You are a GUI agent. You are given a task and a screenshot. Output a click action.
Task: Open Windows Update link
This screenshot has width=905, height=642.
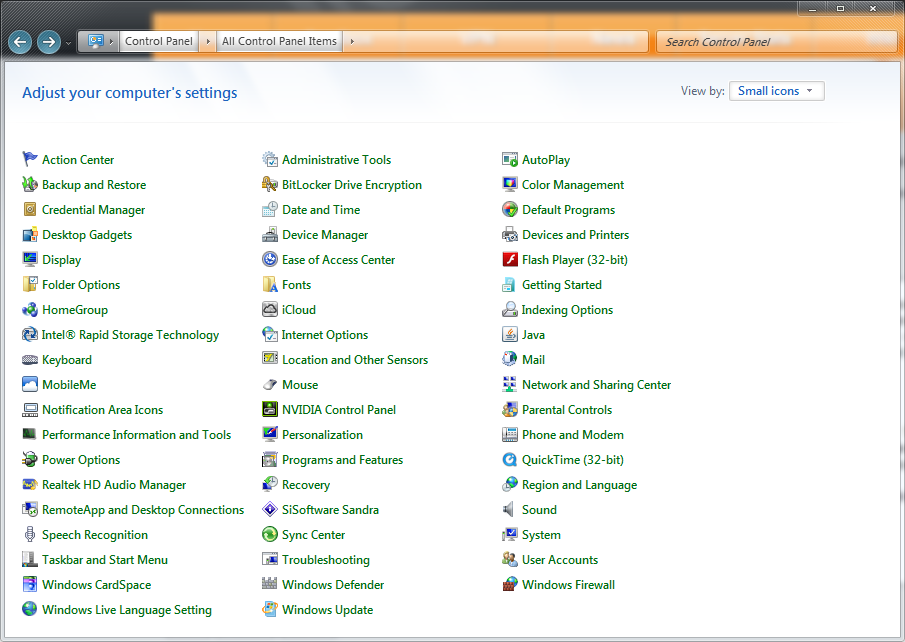(x=327, y=610)
